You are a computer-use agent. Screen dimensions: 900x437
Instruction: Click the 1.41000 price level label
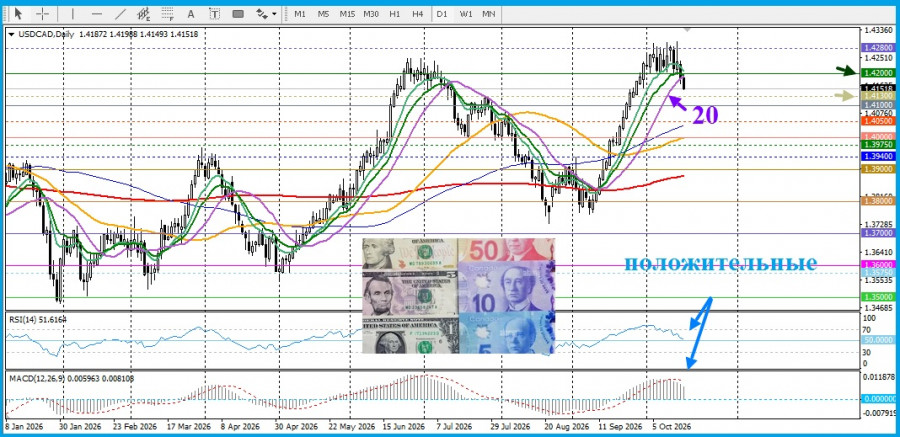point(878,105)
